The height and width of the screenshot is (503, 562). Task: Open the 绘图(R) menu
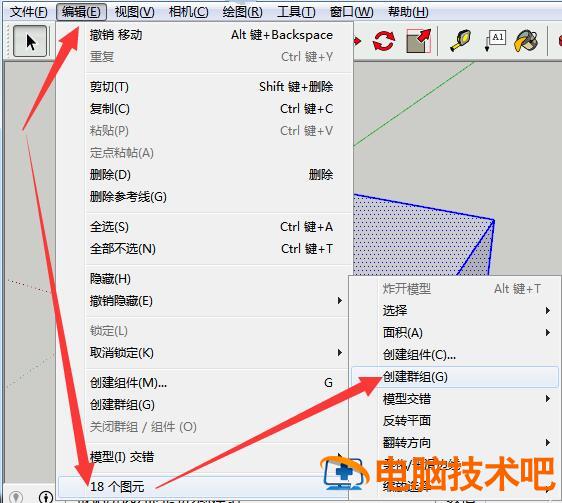coord(242,12)
